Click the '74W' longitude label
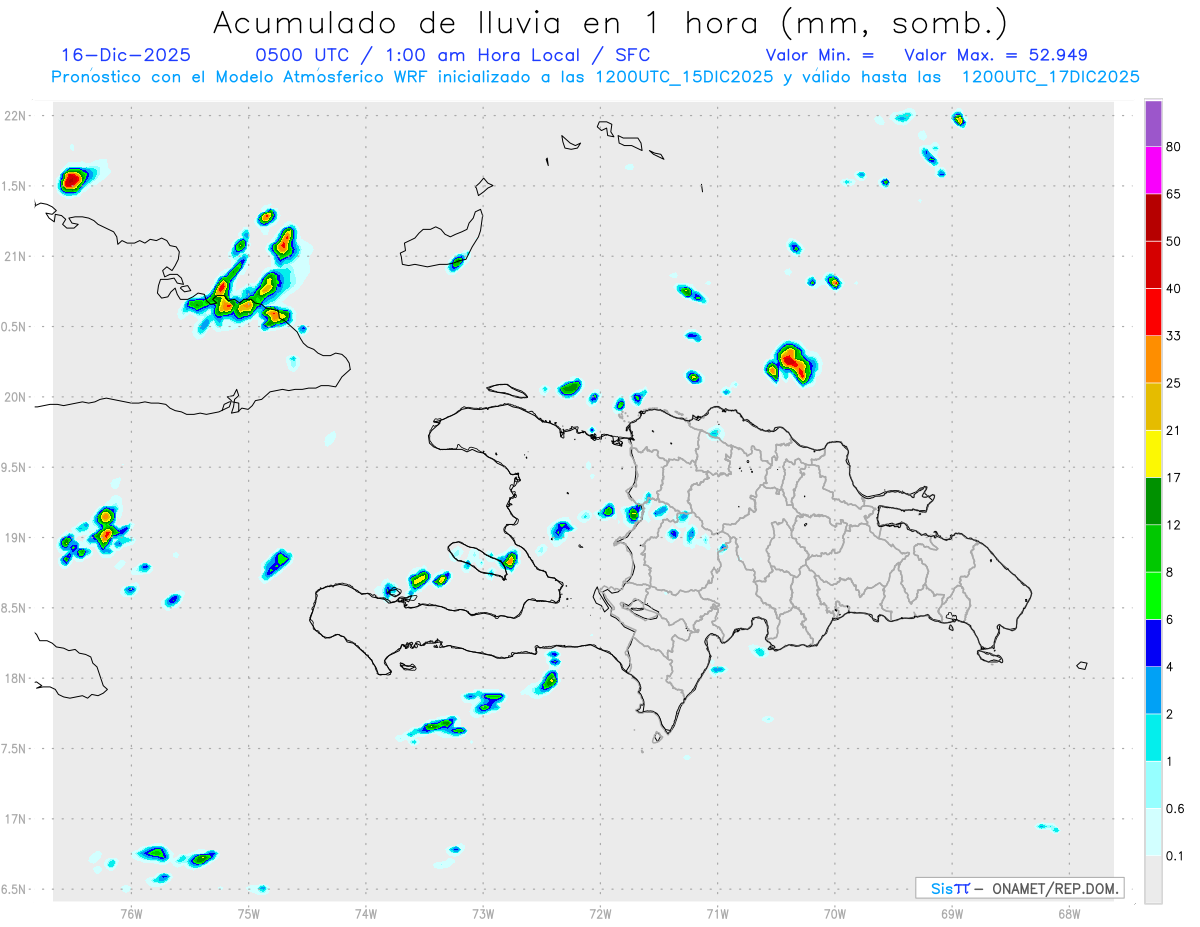Image resolution: width=1200 pixels, height=927 pixels. coord(366,914)
